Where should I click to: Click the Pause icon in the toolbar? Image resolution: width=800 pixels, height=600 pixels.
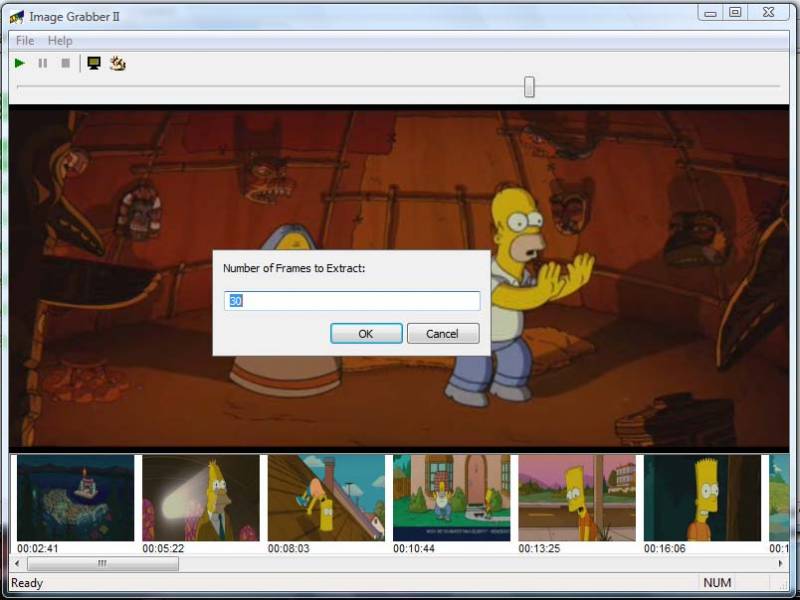(x=42, y=63)
